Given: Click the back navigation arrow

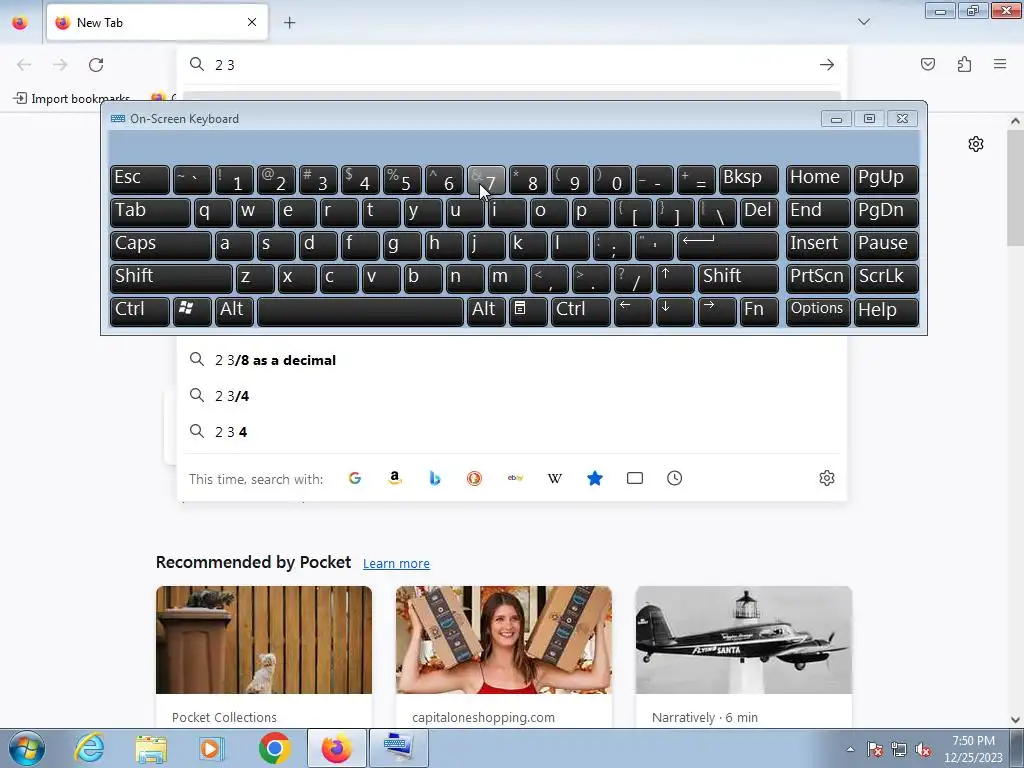Looking at the screenshot, I should coord(24,65).
